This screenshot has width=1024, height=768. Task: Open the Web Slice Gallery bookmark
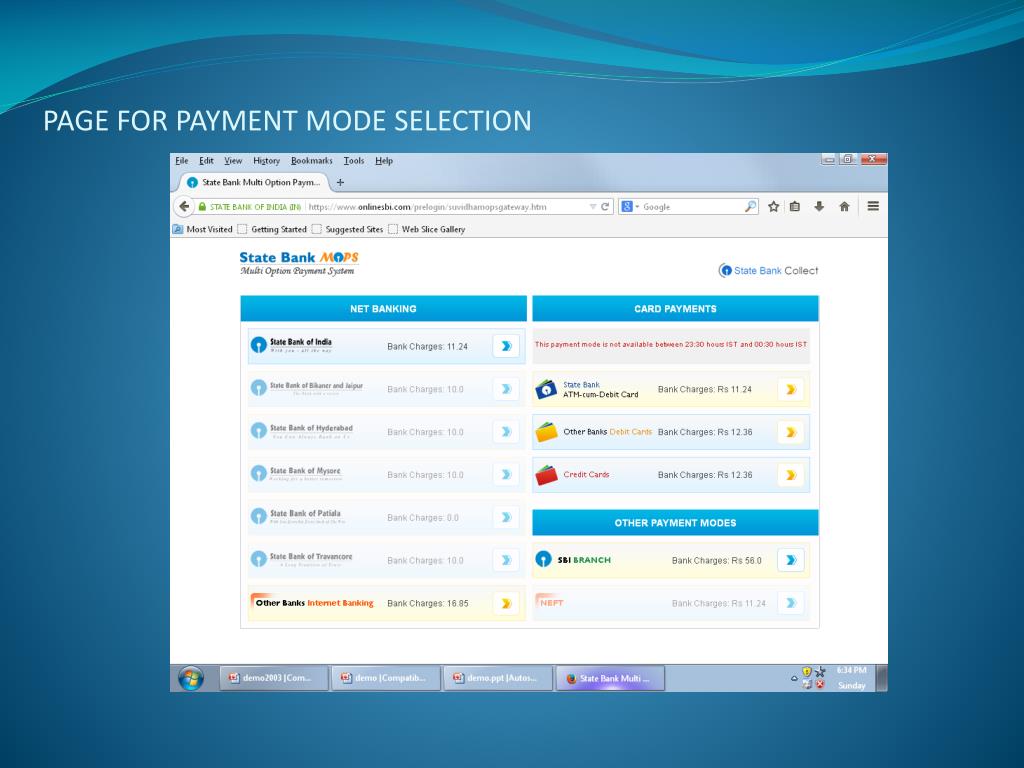pyautogui.click(x=426, y=229)
